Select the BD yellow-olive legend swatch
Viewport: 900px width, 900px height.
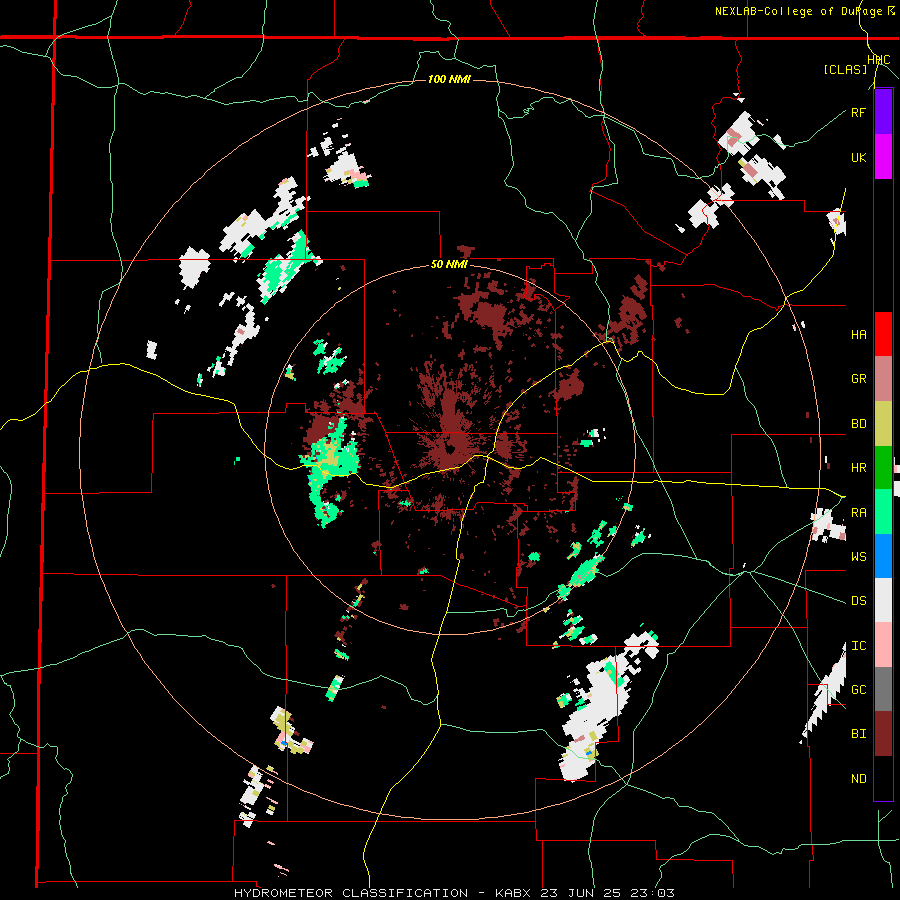883,424
